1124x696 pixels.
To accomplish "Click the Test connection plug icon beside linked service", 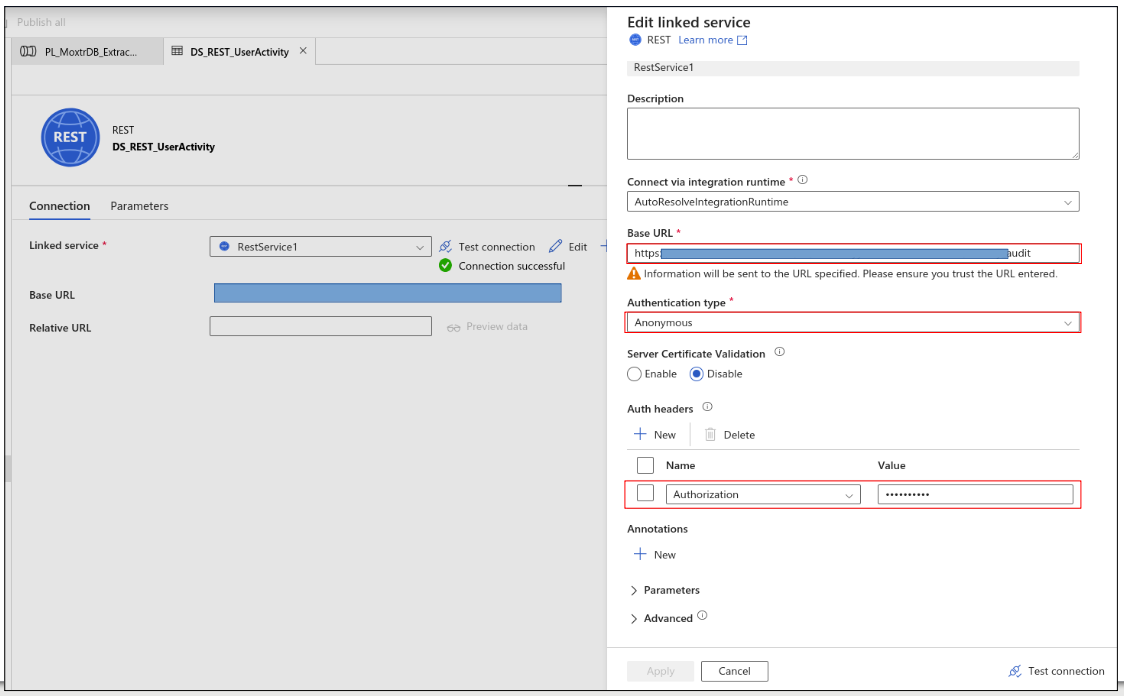I will click(x=445, y=247).
